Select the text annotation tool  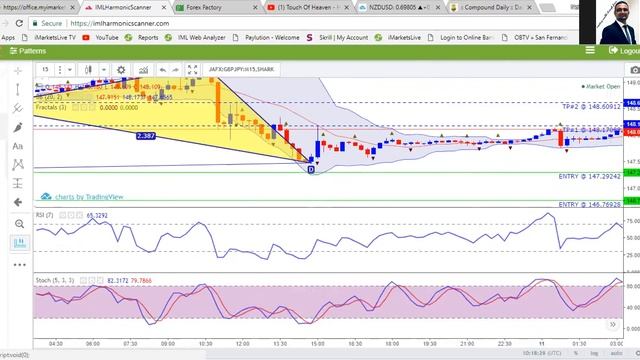click(18, 146)
